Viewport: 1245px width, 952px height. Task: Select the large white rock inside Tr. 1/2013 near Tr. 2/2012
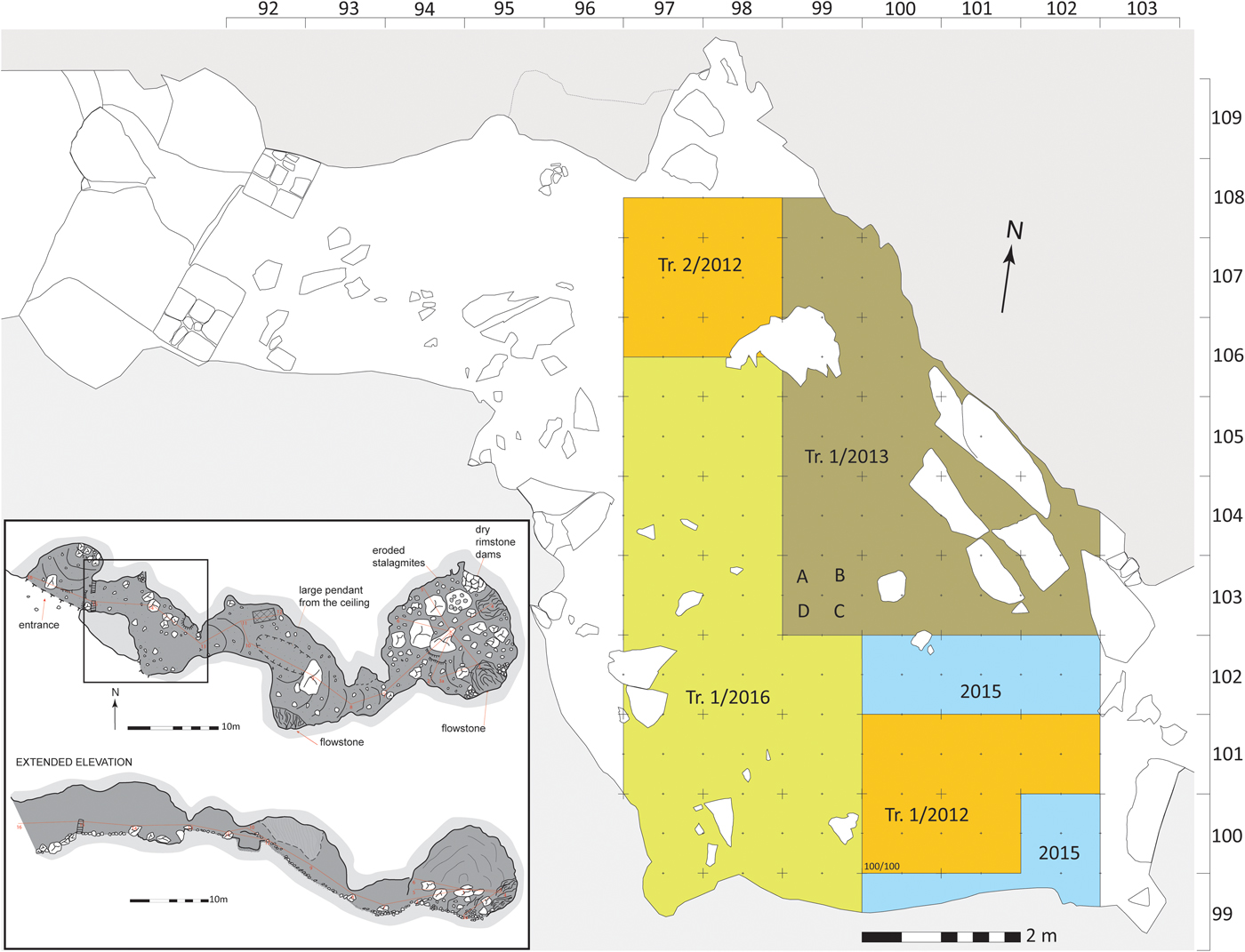pyautogui.click(x=791, y=340)
